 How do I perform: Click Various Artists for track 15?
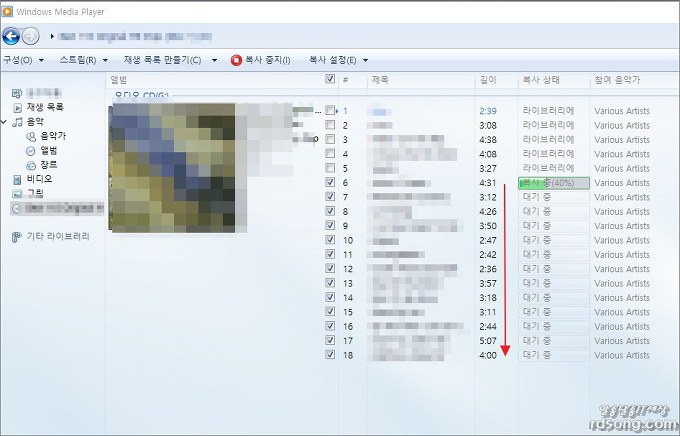622,312
